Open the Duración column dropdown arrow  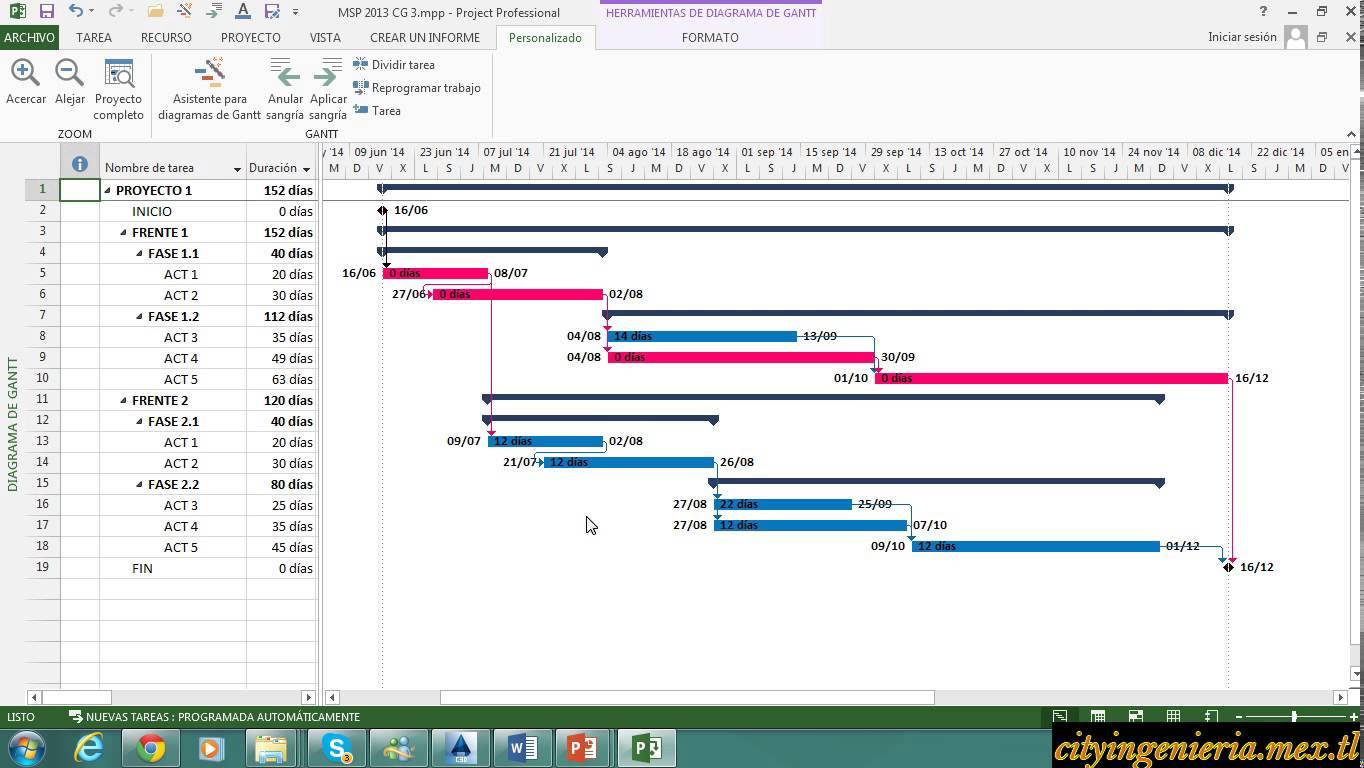(x=306, y=169)
